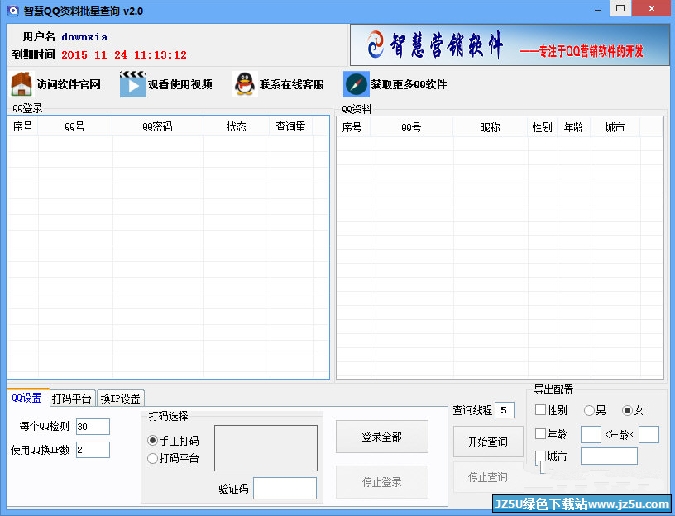Click the 昵称 column header
Viewport: 675px width, 516px height.
[x=490, y=127]
